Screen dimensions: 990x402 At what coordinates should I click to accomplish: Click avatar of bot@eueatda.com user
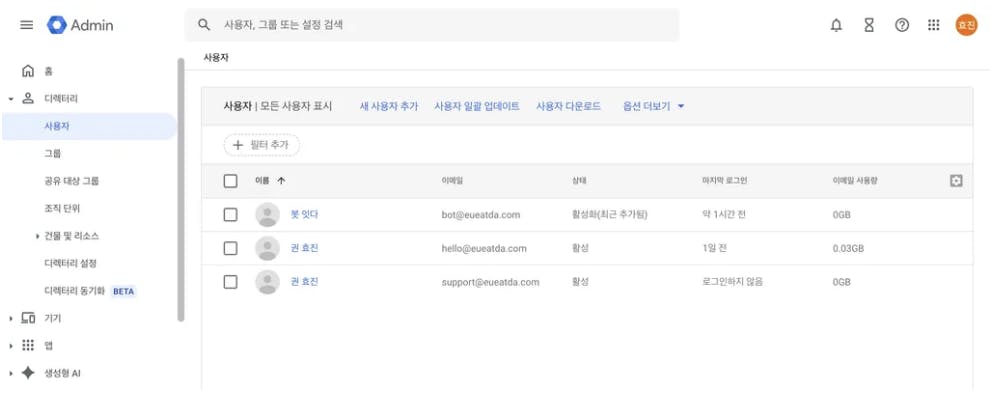click(268, 215)
